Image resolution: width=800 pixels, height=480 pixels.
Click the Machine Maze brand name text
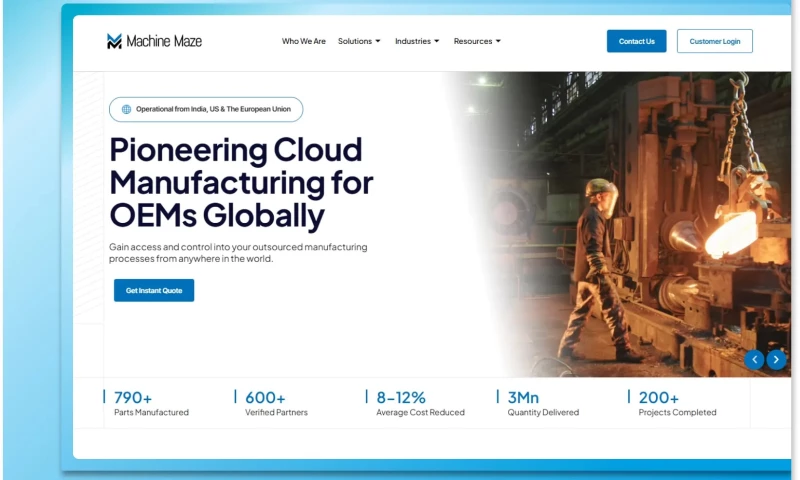[x=164, y=41]
